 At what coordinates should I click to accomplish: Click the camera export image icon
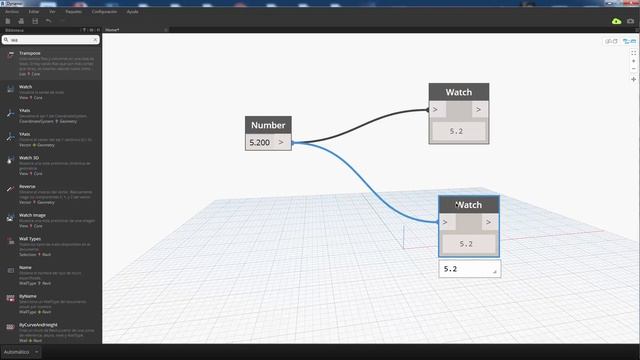point(631,21)
